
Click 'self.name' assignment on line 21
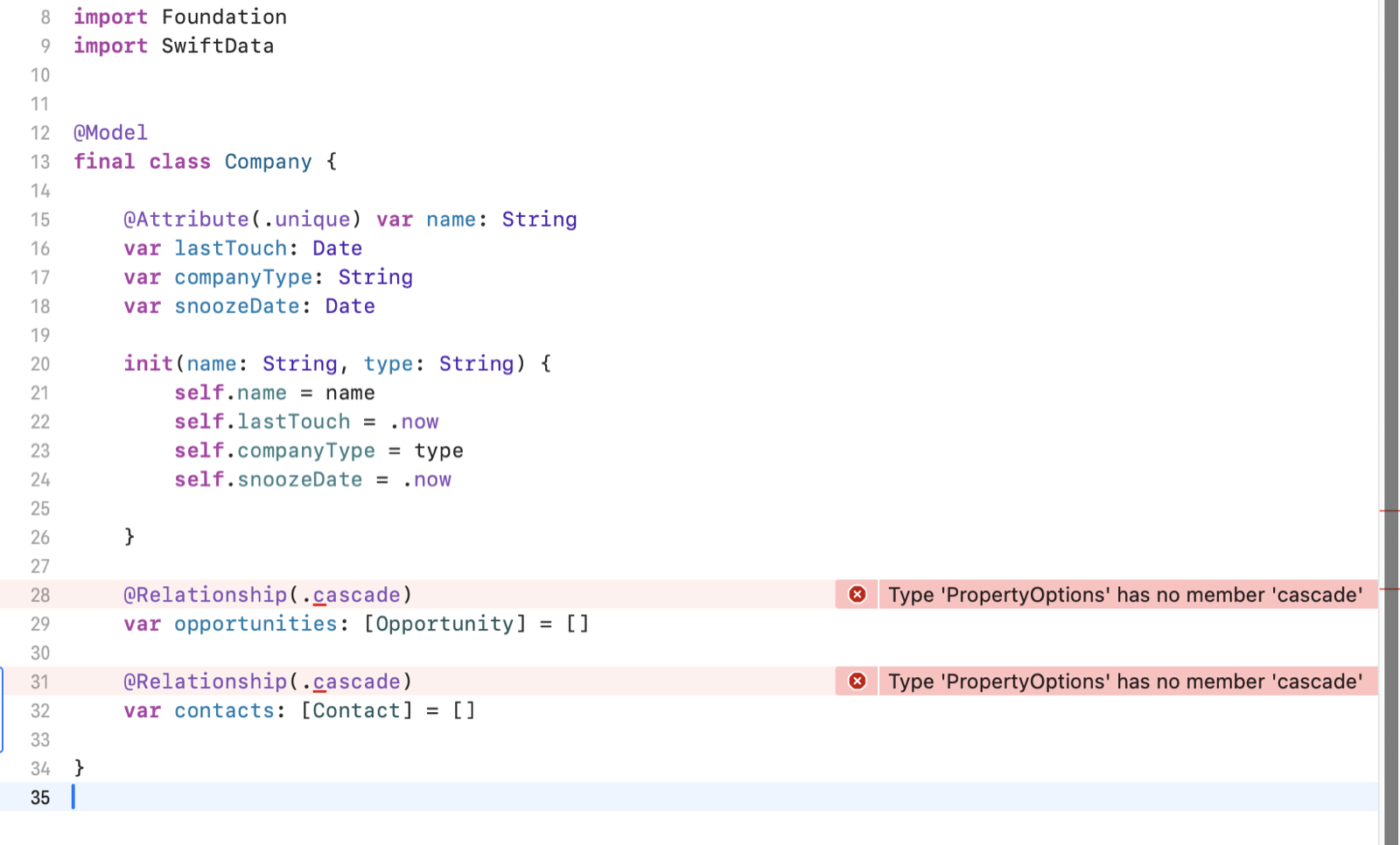coord(230,393)
